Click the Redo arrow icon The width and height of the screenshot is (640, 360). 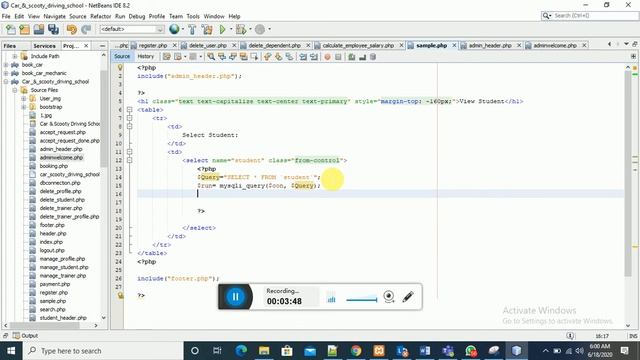(86, 29)
